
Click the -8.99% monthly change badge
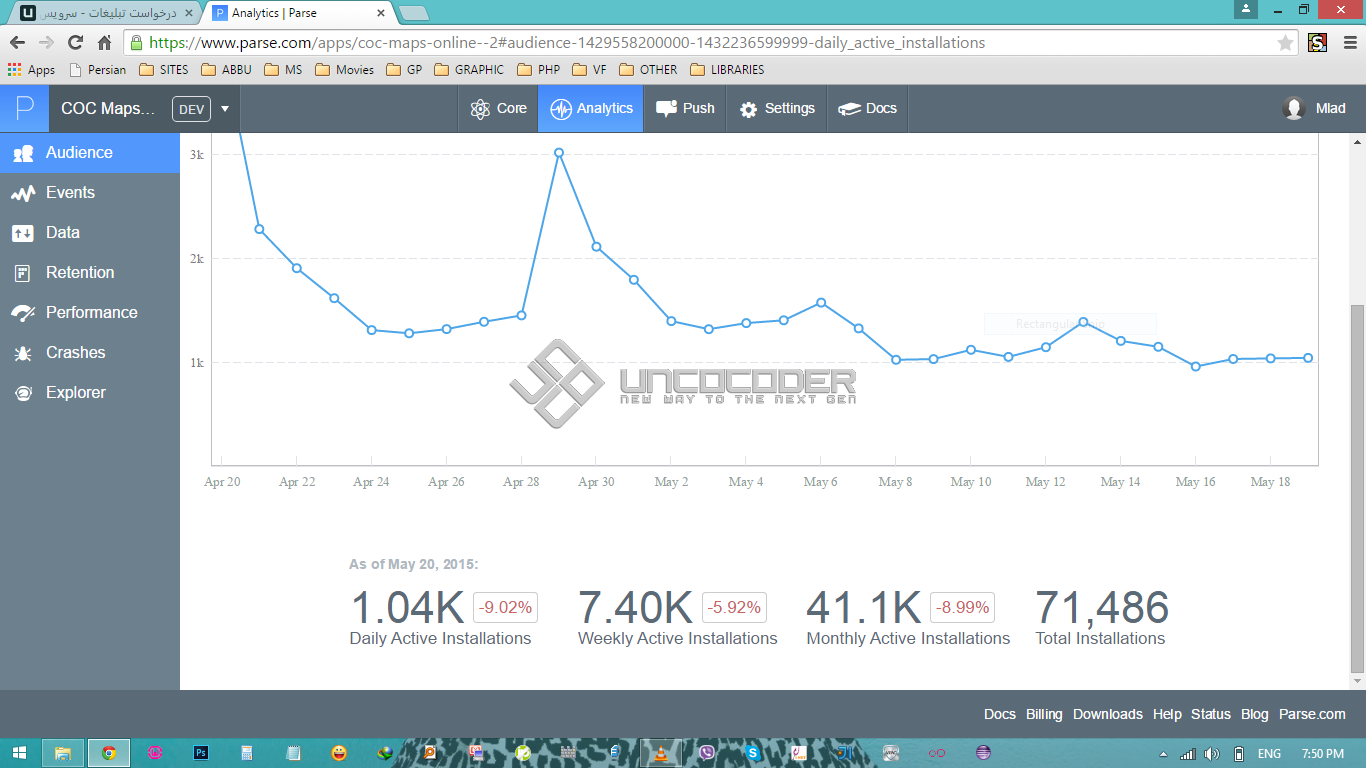tap(962, 607)
